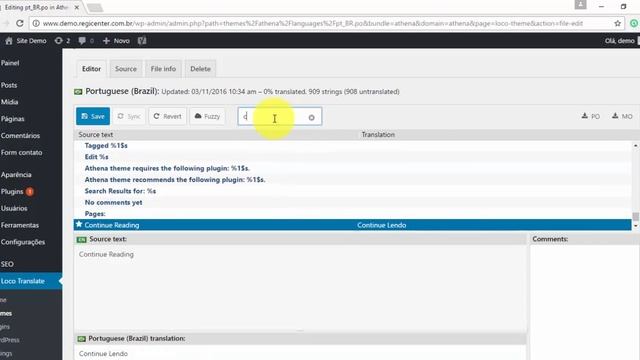Revert unsaved translation changes
This screenshot has height=360, width=640.
pyautogui.click(x=167, y=116)
